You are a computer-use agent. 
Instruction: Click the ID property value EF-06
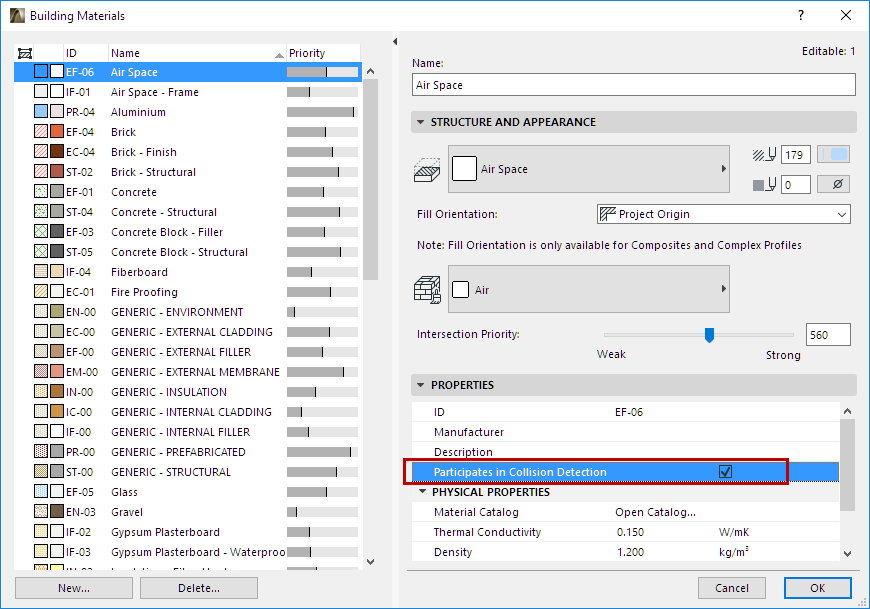click(x=629, y=412)
